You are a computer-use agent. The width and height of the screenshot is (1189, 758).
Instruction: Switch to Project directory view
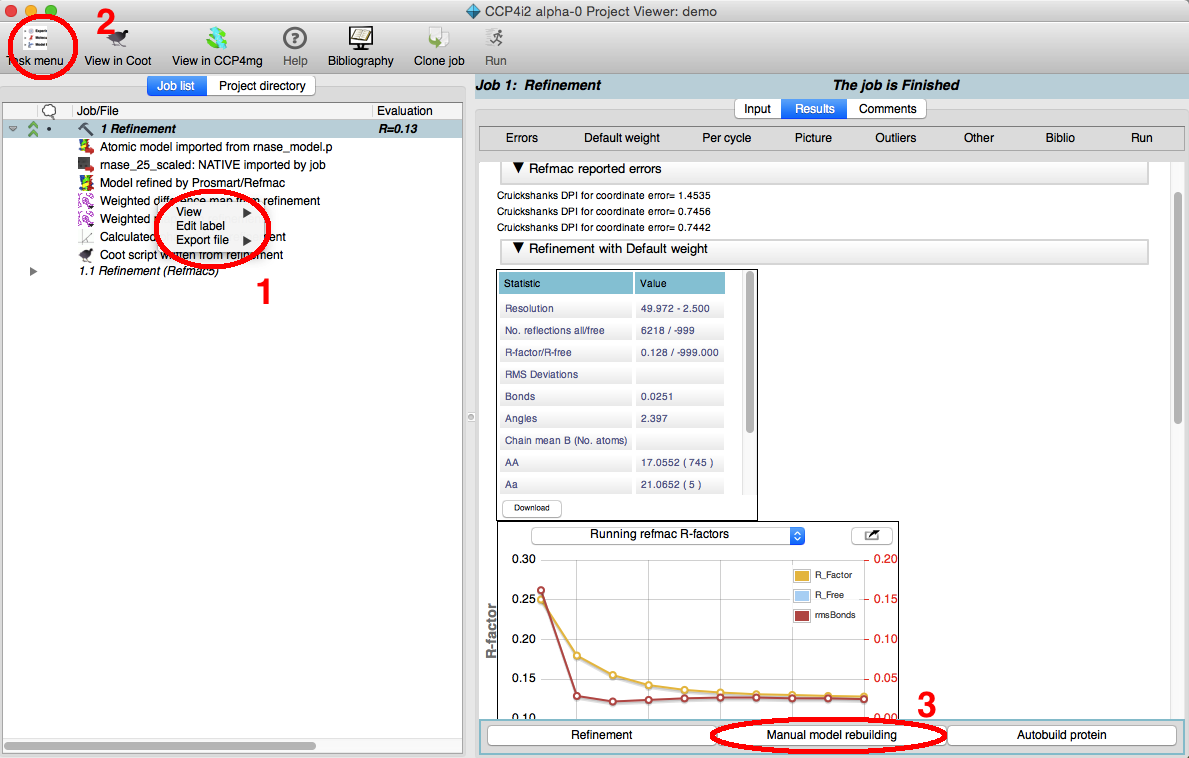click(x=262, y=86)
